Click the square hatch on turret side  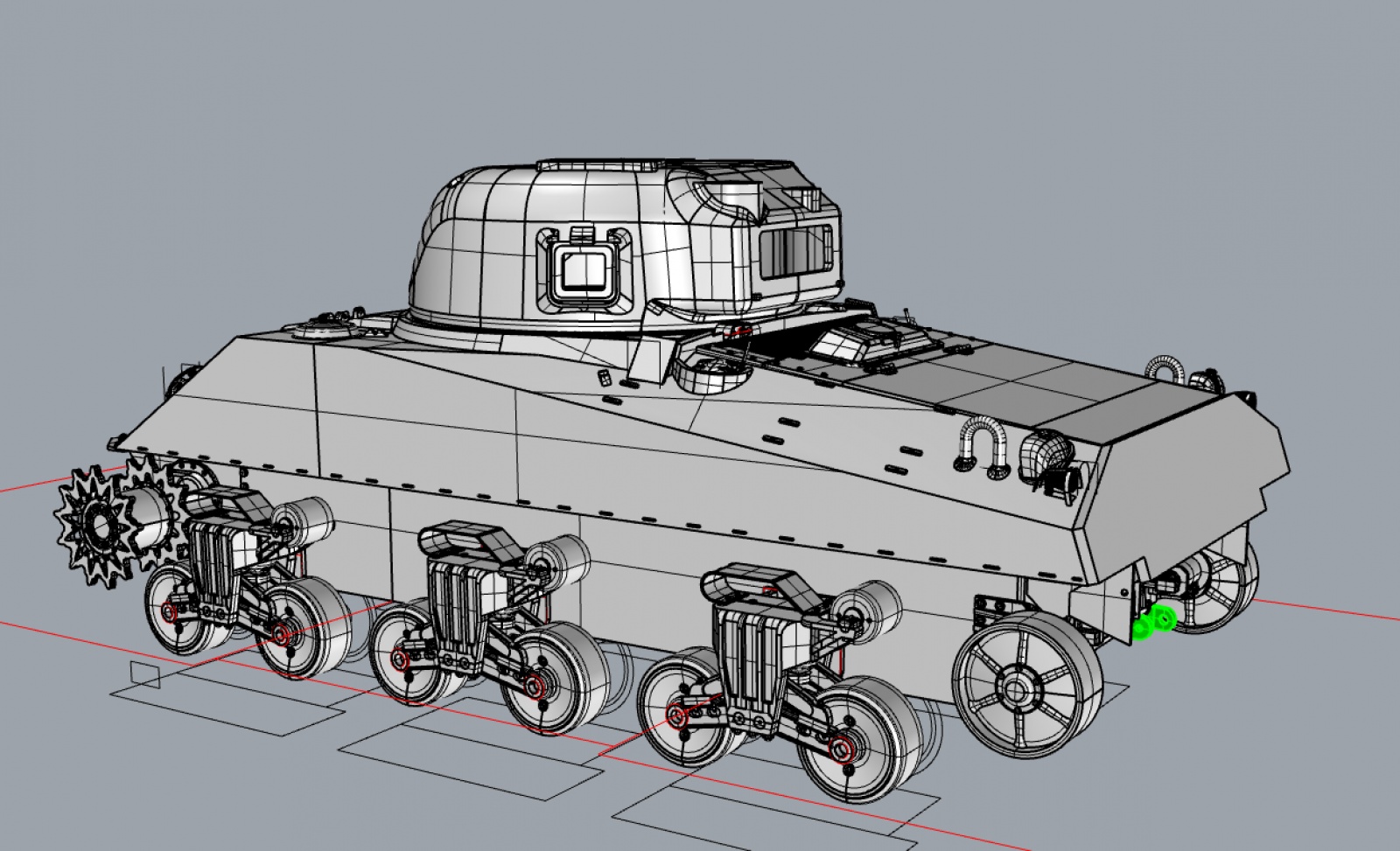pyautogui.click(x=580, y=270)
